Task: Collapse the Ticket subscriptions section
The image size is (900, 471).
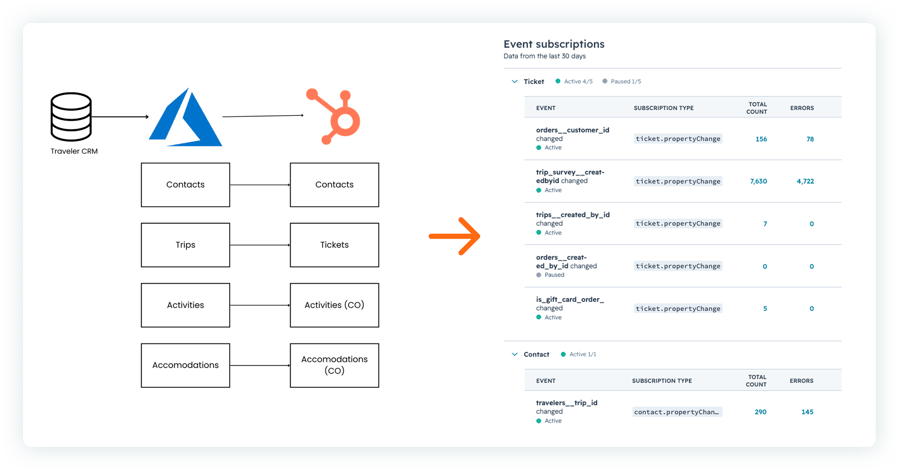Action: [x=514, y=81]
